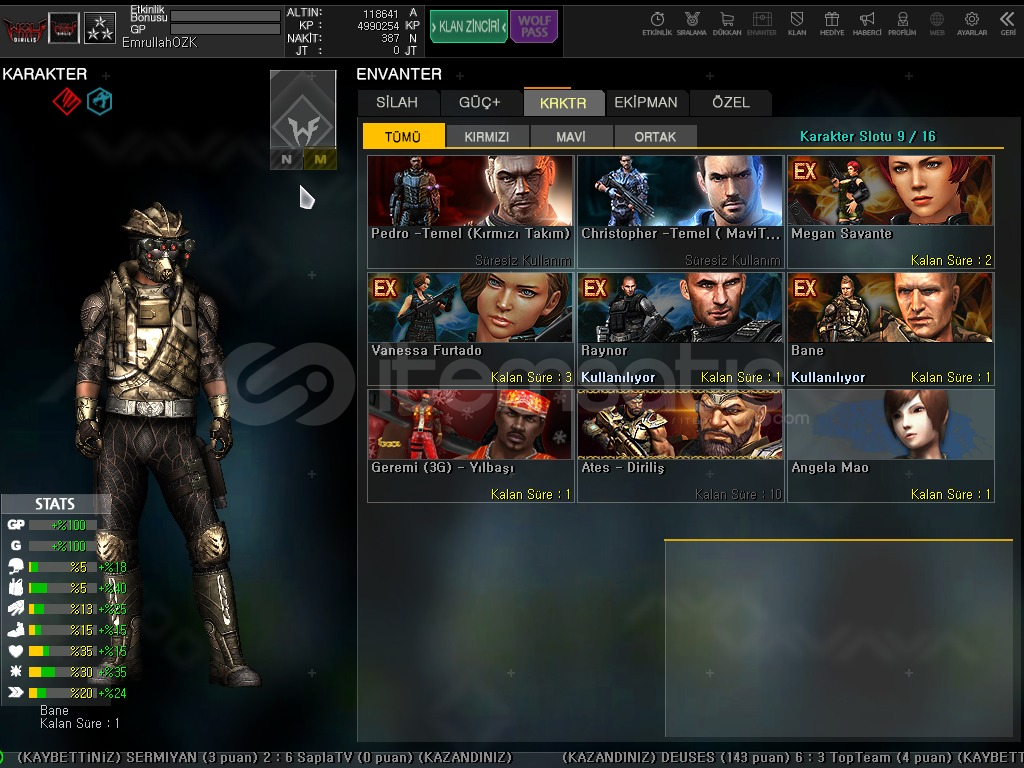Click the Etkinlik Bonusu progress bar
This screenshot has height=768, width=1024.
point(225,16)
